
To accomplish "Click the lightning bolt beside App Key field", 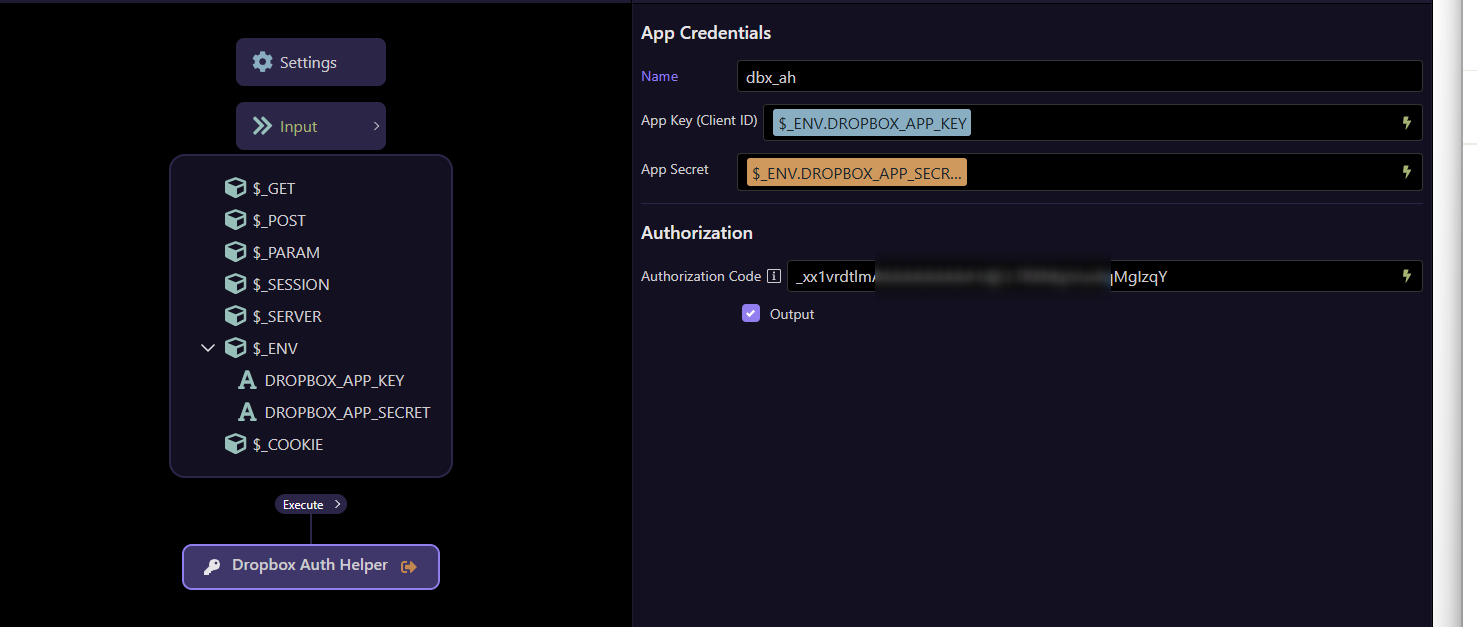I will click(1406, 122).
